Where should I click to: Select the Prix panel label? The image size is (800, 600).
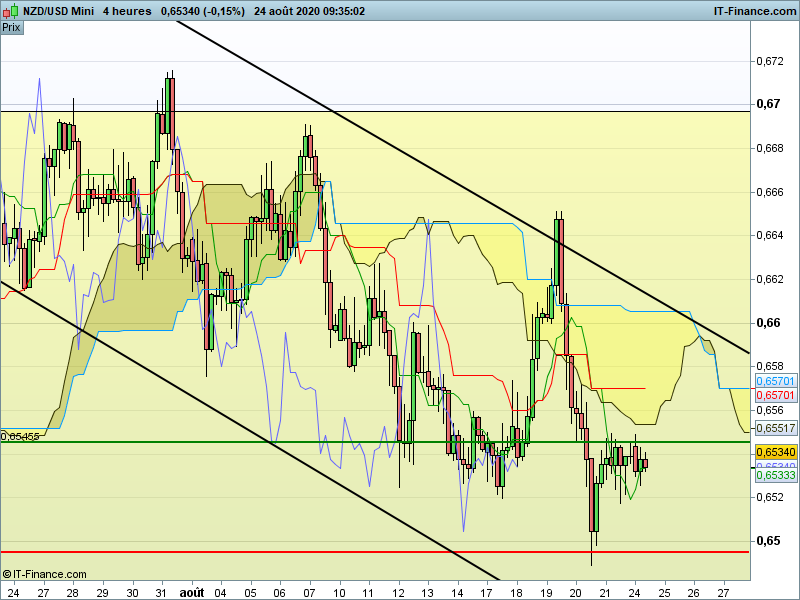pos(12,28)
